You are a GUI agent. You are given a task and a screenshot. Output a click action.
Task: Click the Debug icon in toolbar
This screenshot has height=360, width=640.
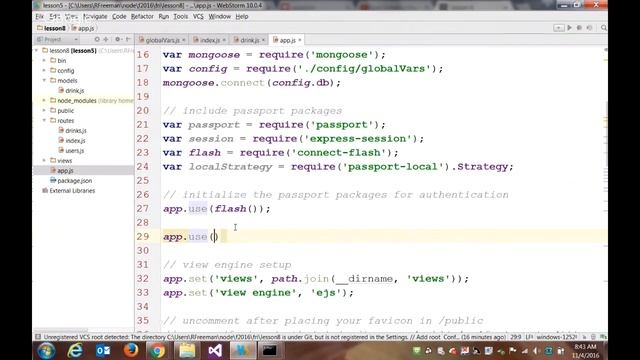click(x=579, y=28)
